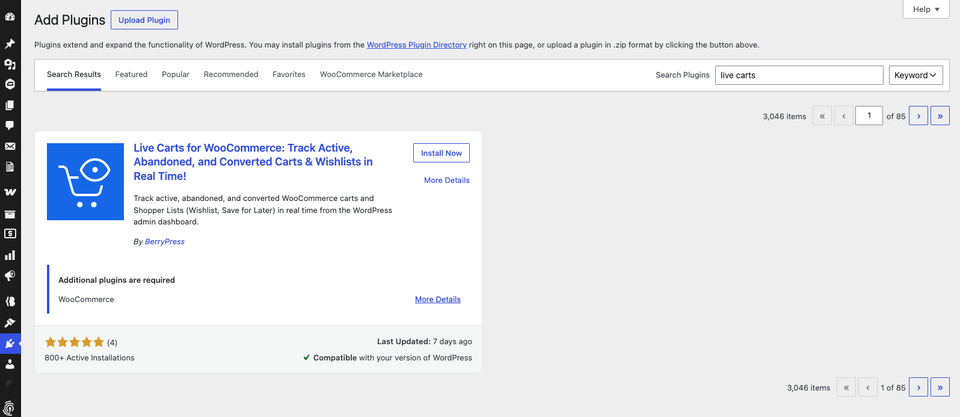Switch to Featured plugins tab

pyautogui.click(x=131, y=75)
